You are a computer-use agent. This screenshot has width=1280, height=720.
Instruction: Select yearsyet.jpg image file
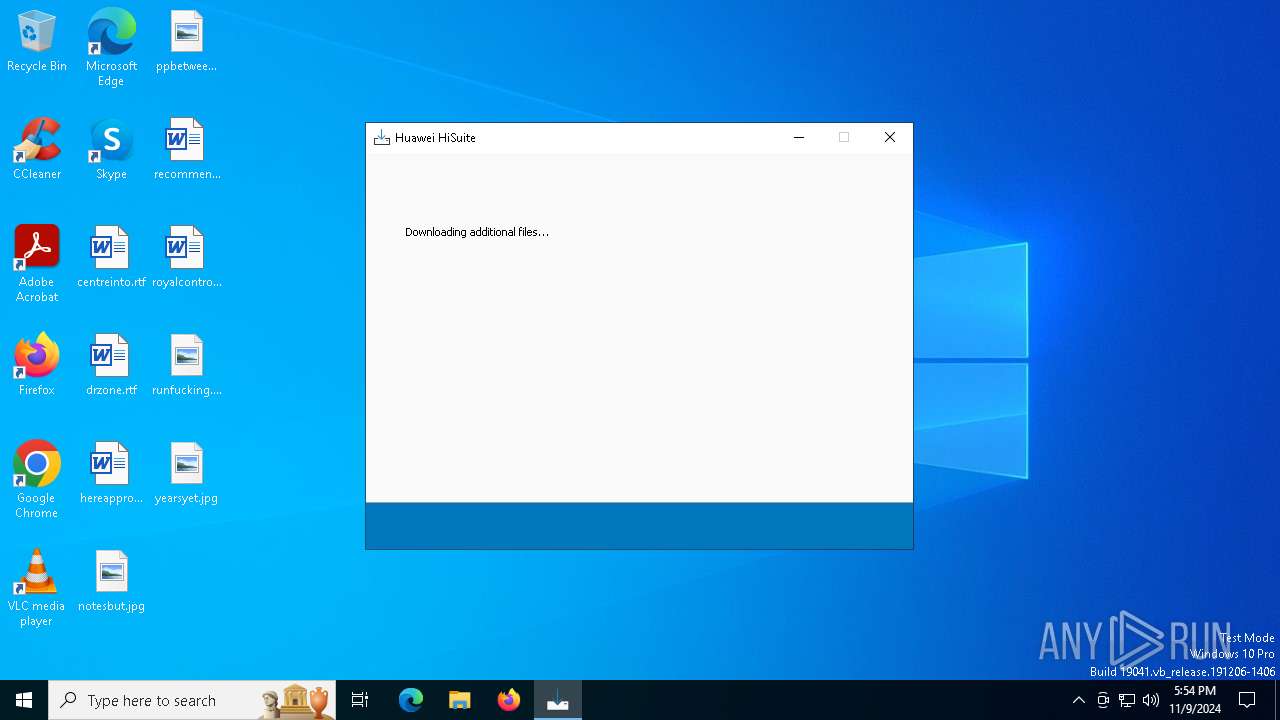[x=186, y=473]
